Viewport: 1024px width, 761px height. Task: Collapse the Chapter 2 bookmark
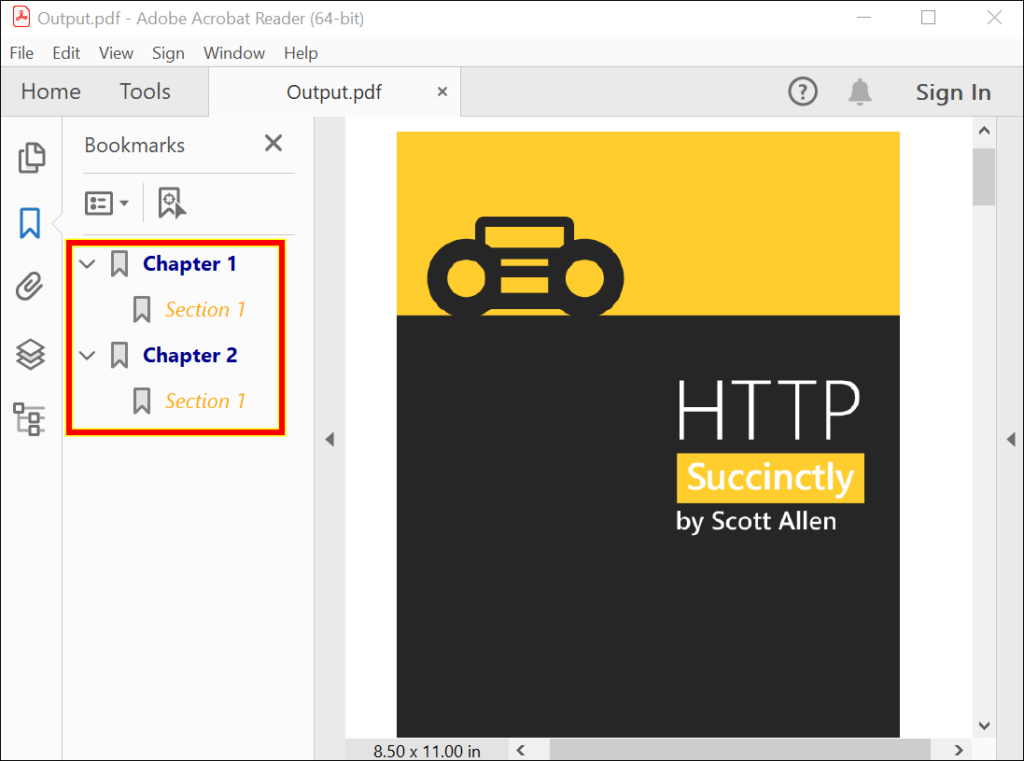tap(87, 355)
